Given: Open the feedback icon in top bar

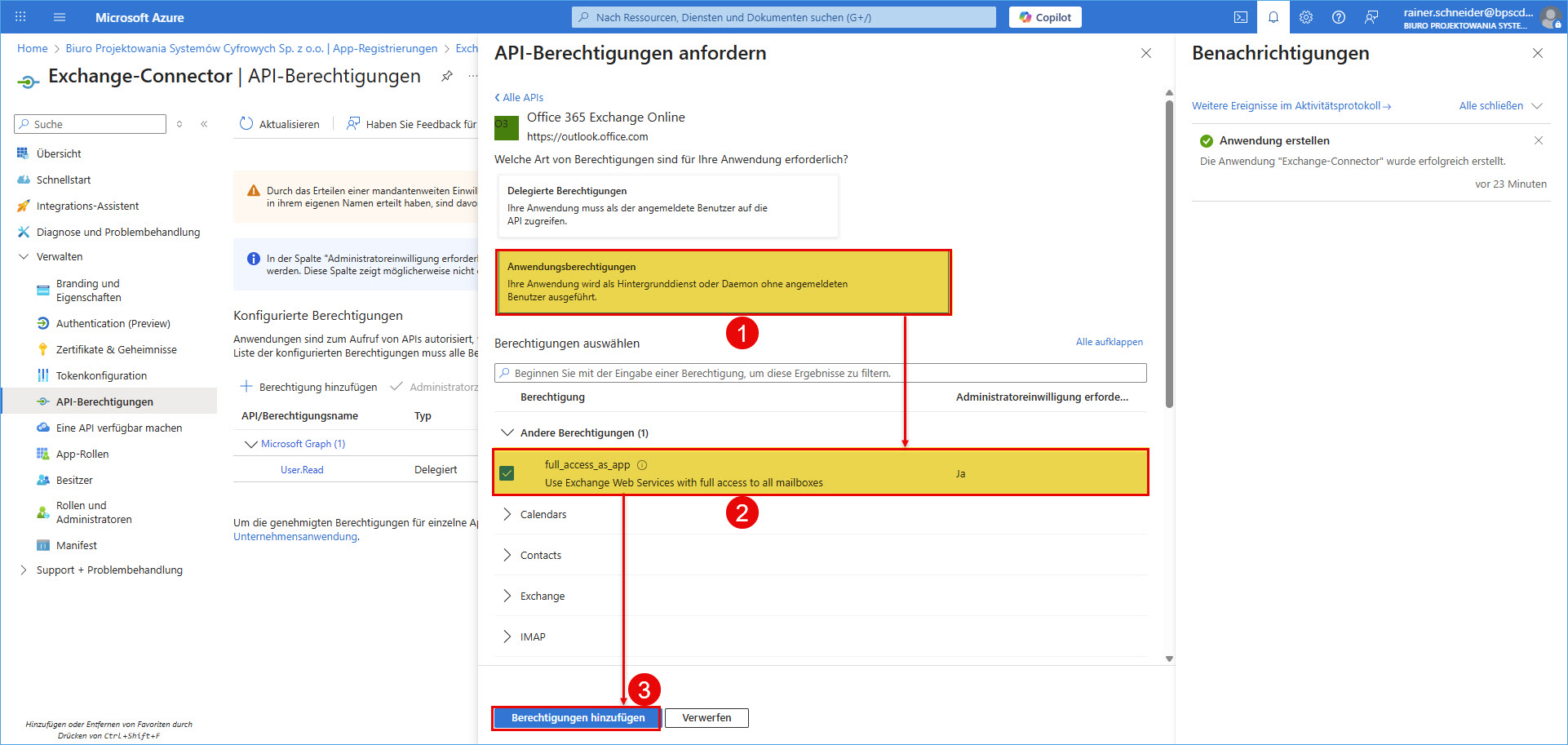Looking at the screenshot, I should (1371, 17).
